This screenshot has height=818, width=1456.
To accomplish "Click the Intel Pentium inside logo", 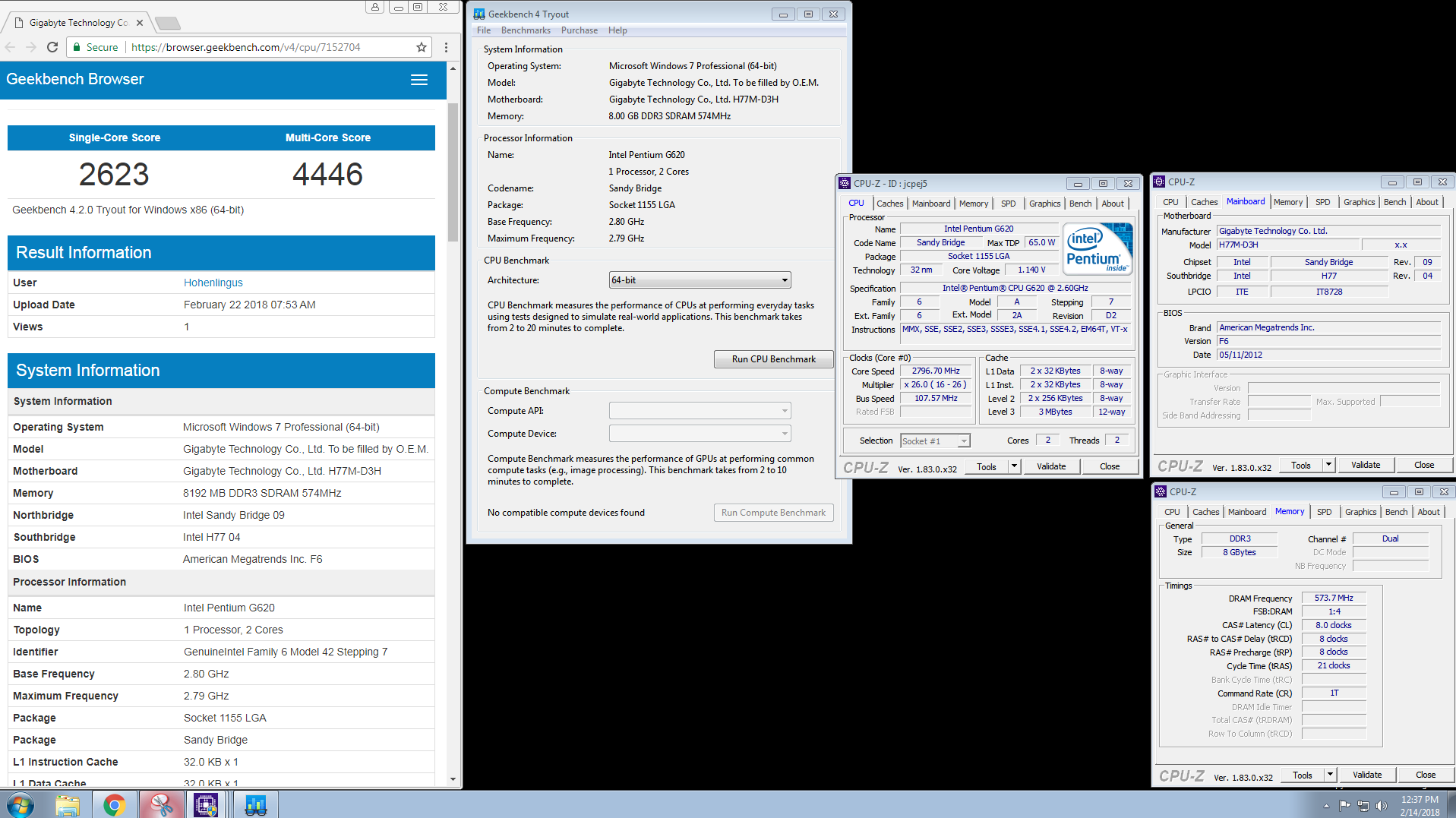I will (x=1098, y=248).
